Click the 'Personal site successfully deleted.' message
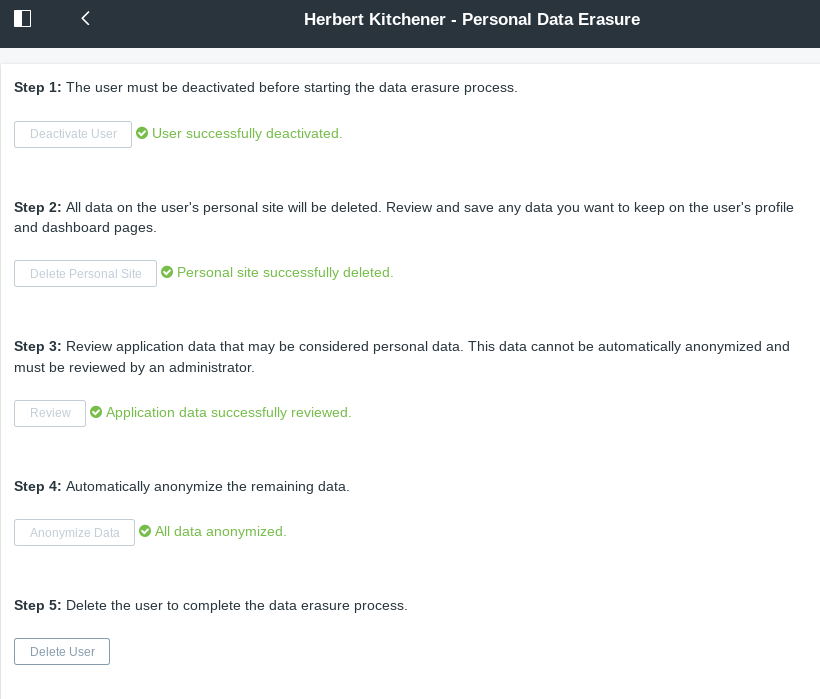820x699 pixels. 285,273
